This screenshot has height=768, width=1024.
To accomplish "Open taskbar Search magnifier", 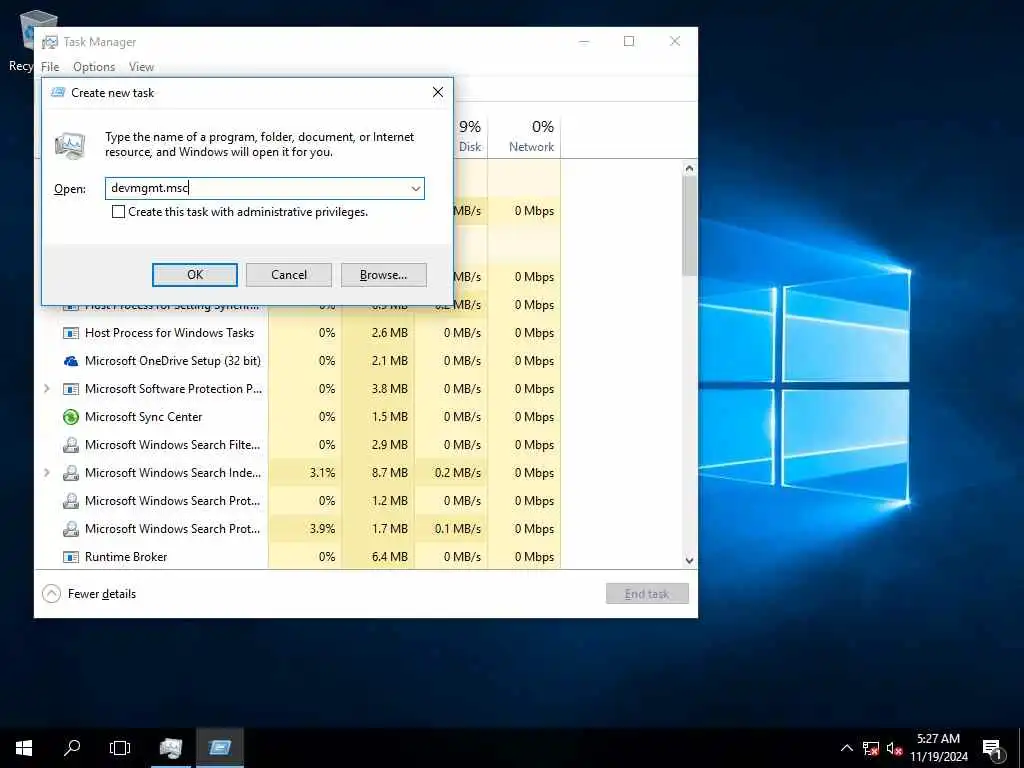I will tap(72, 748).
